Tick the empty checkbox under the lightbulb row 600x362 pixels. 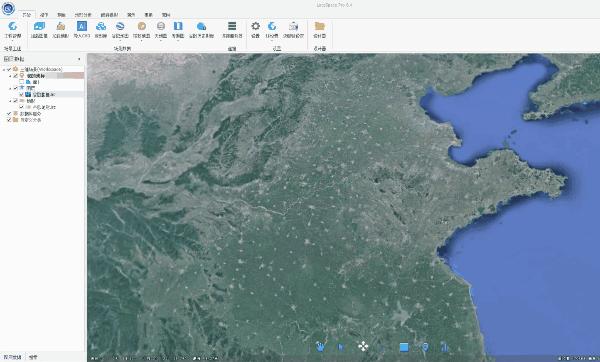pyautogui.click(x=21, y=82)
